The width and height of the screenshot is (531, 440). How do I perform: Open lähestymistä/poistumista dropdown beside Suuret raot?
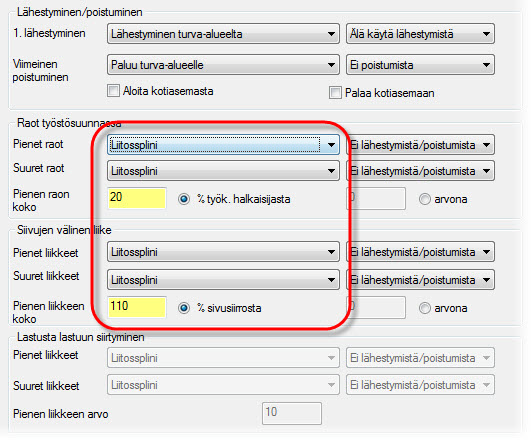click(x=420, y=171)
